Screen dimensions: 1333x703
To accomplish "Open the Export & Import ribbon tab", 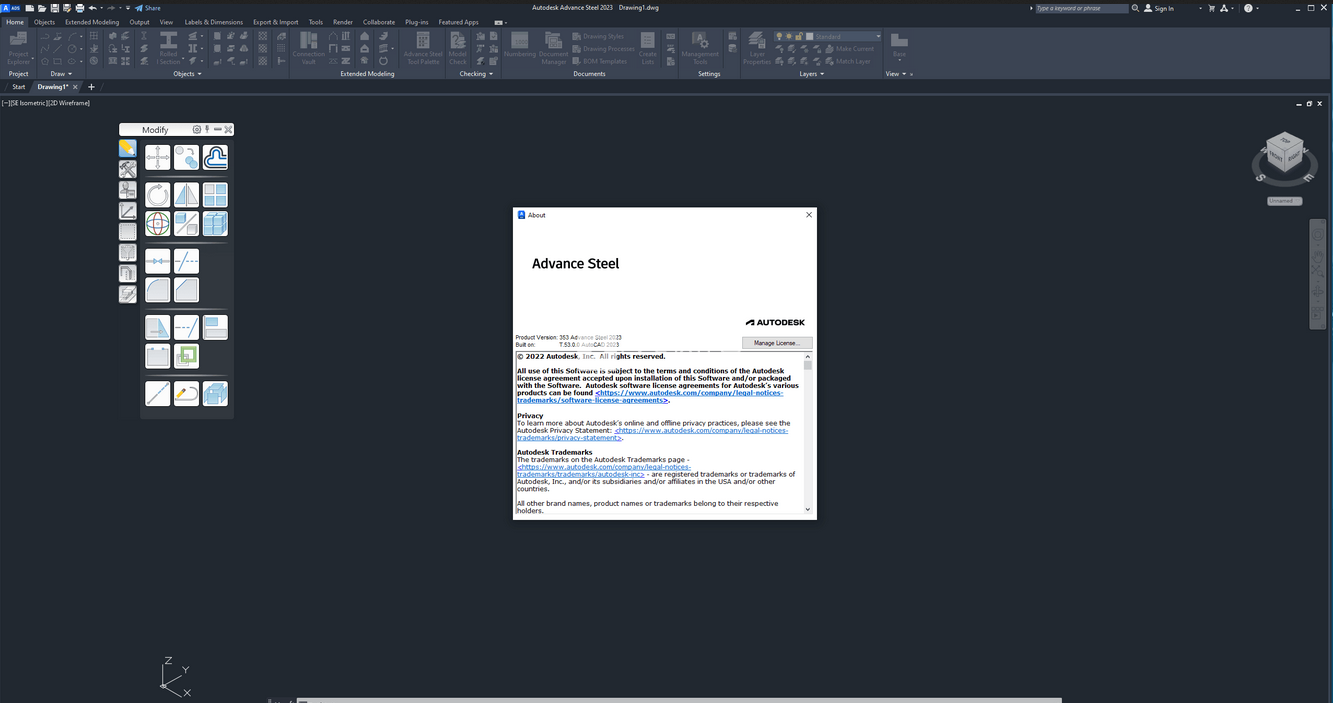I will coord(276,22).
